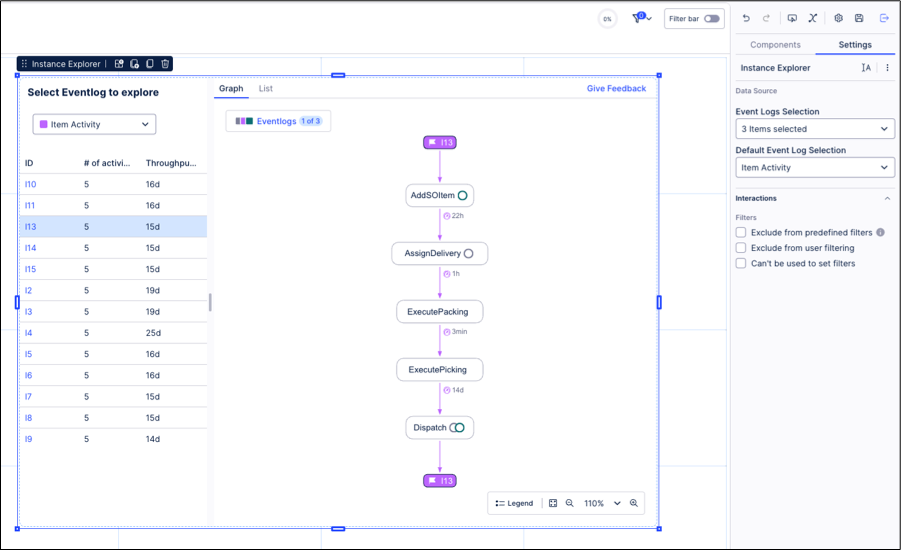Check Exclude from predefined filters

point(741,232)
